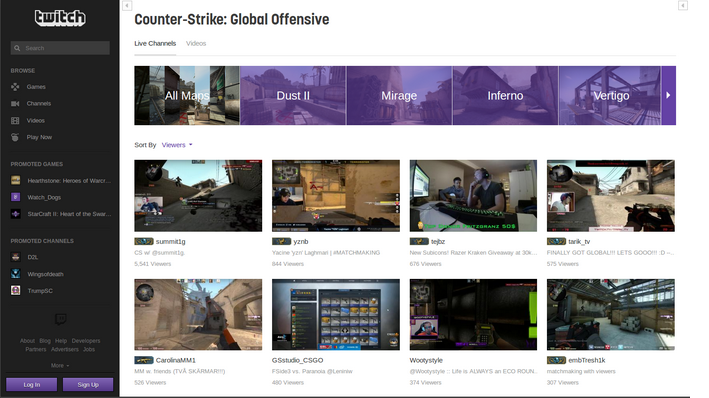Open tejbz's stream thumbnail
The width and height of the screenshot is (709, 398).
[473, 195]
